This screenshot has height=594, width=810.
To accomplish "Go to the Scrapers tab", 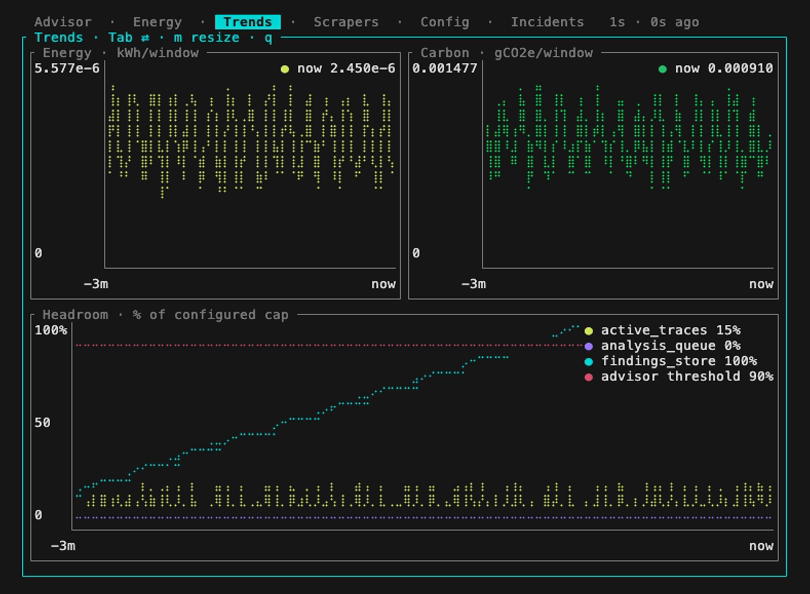I will pyautogui.click(x=346, y=22).
